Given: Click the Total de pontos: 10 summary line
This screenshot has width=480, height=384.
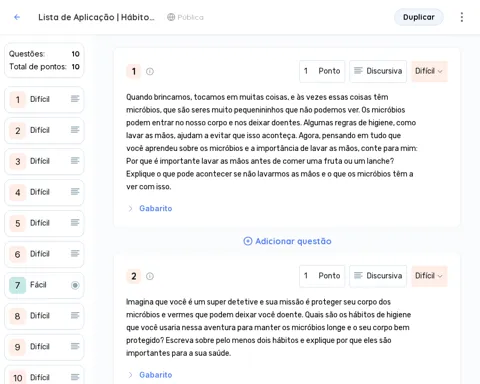Looking at the screenshot, I should tap(44, 67).
